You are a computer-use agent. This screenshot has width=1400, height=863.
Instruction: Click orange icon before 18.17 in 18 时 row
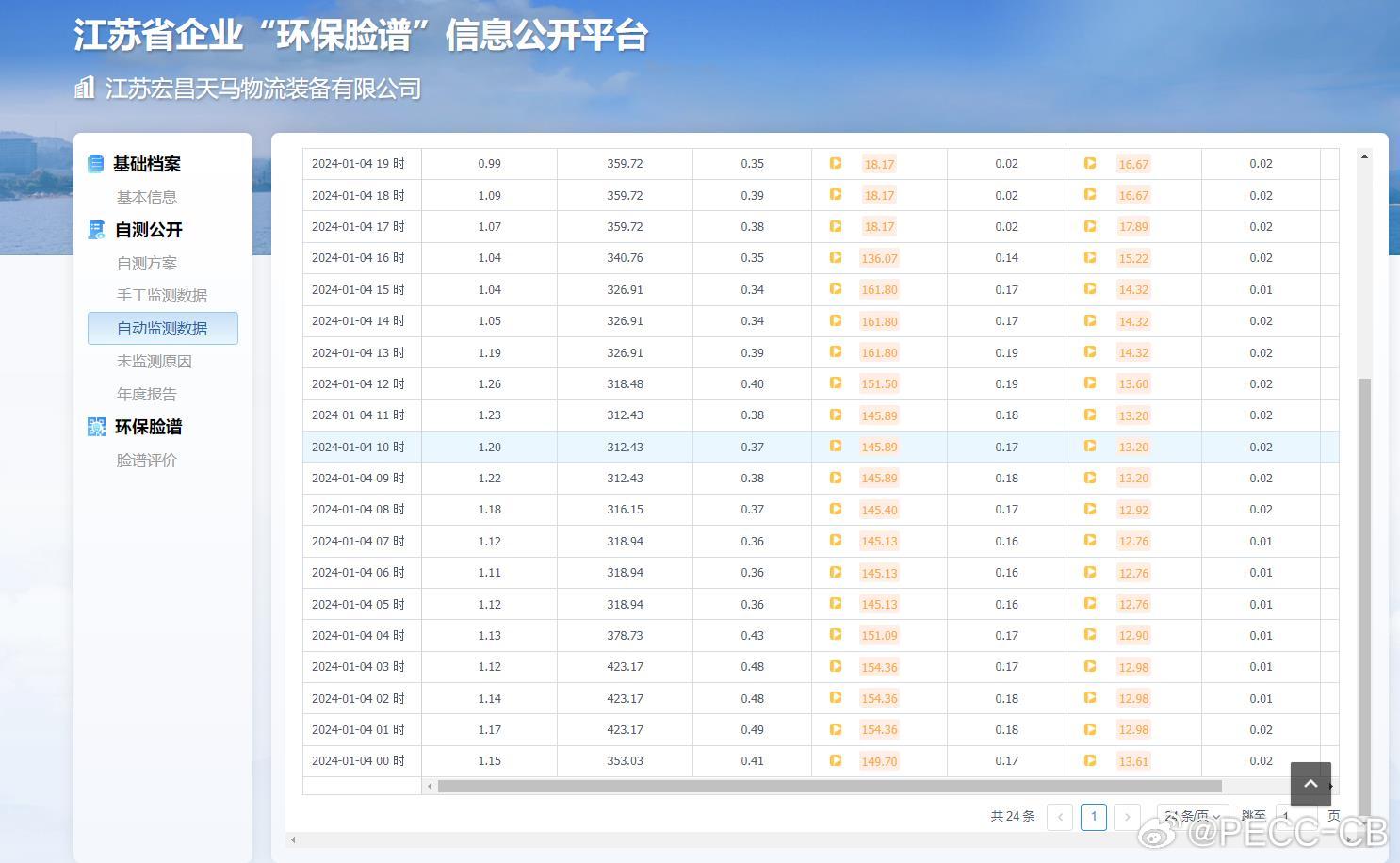pos(836,195)
